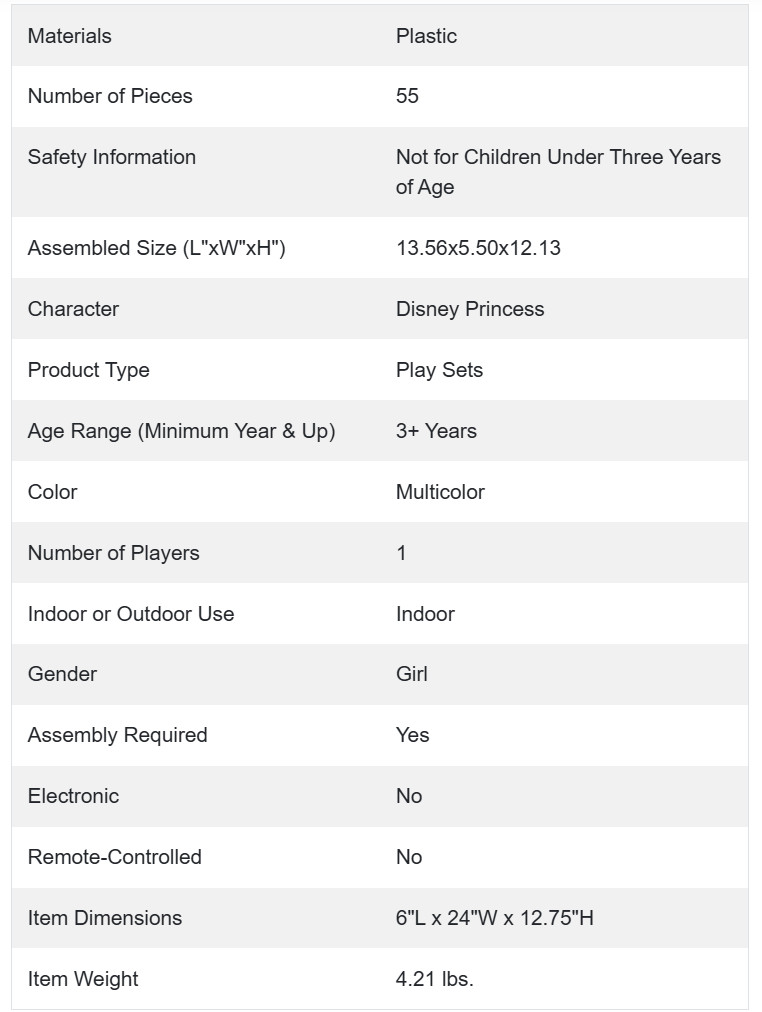This screenshot has width=762, height=1012.
Task: Click the Assembled Size label
Action: 156,248
